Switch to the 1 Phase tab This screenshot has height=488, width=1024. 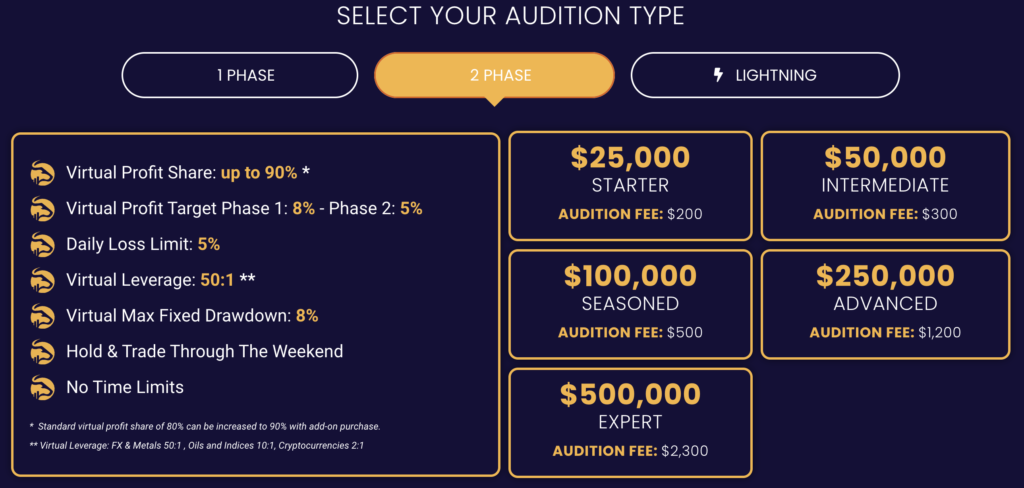[240, 75]
